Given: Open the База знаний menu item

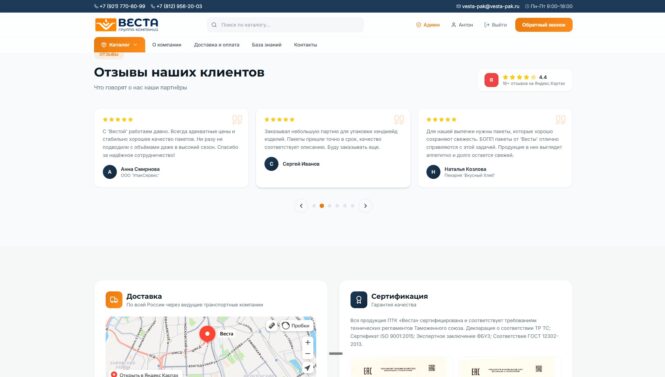Looking at the screenshot, I should coord(266,45).
